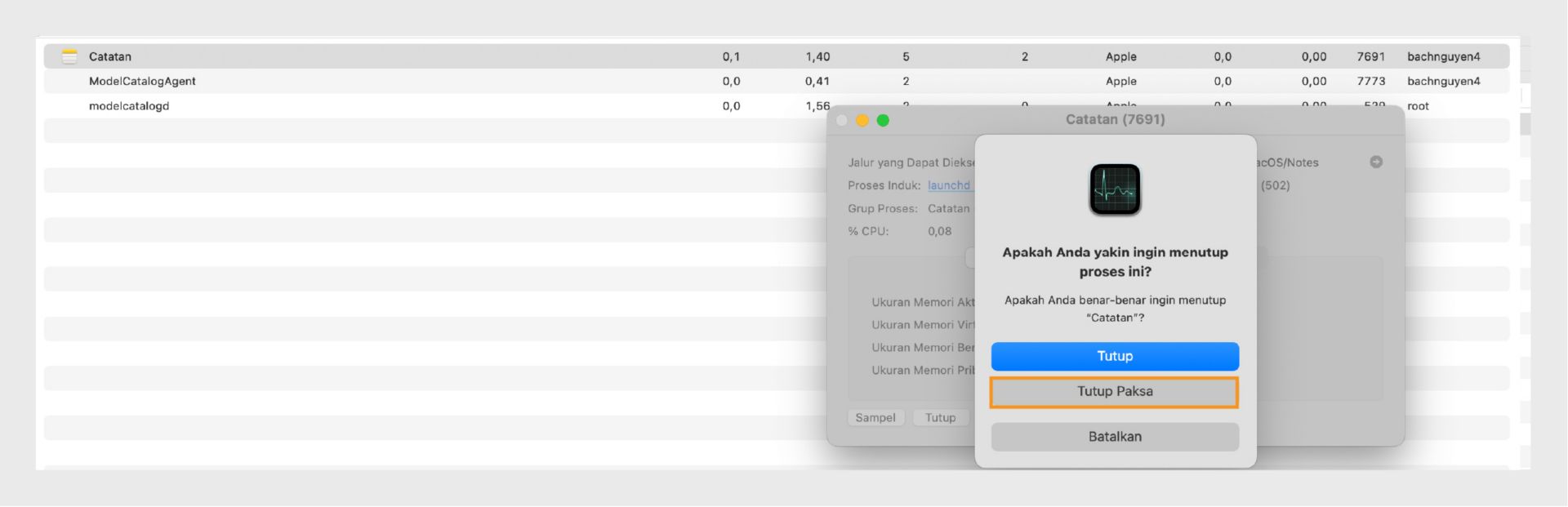This screenshot has height=507, width=1568.
Task: Select the Catatan process row
Action: coord(776,56)
